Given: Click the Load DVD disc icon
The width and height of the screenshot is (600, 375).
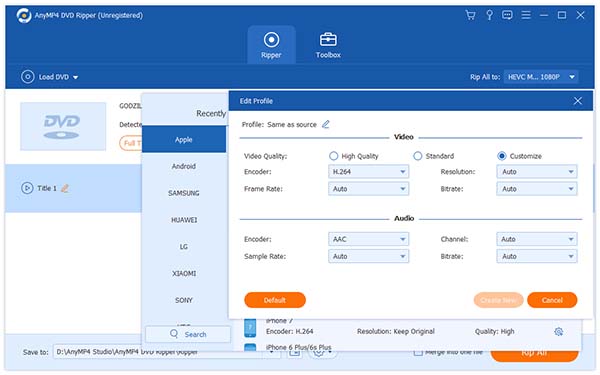Looking at the screenshot, I should [28, 77].
